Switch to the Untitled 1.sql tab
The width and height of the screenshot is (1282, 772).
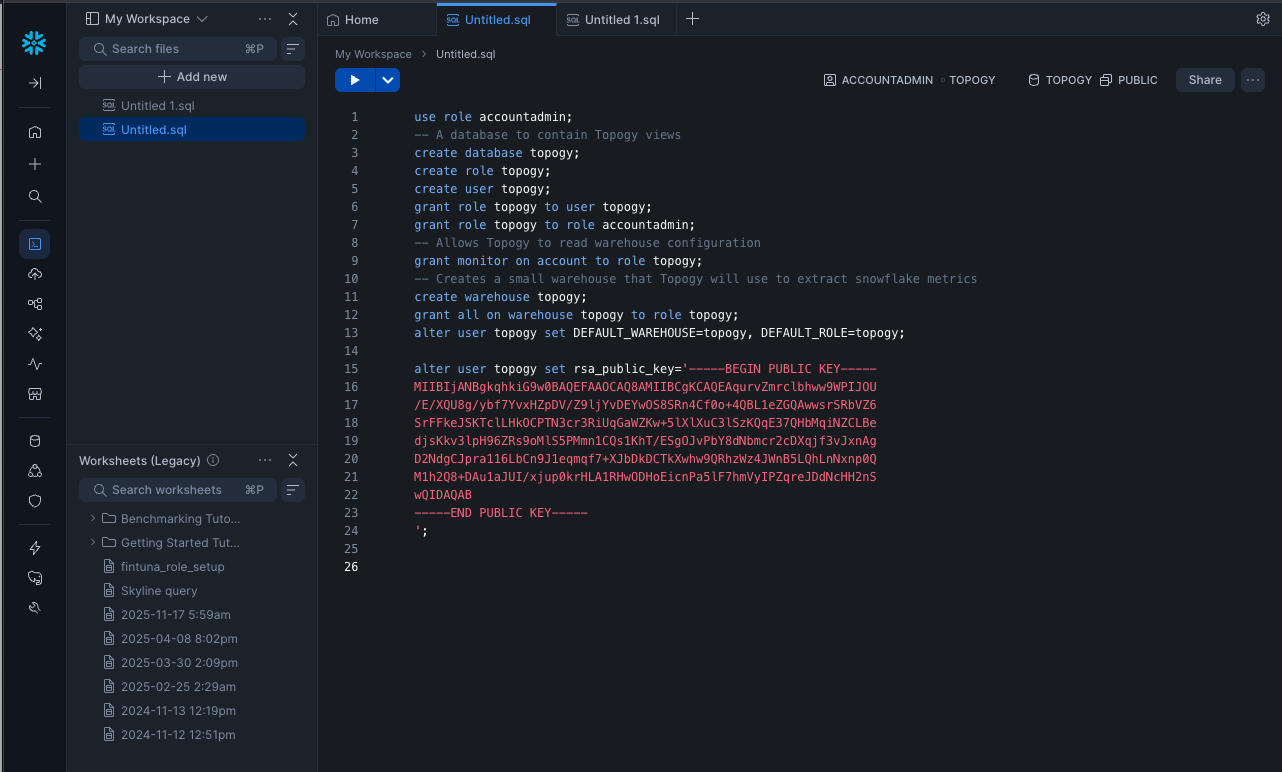pyautogui.click(x=611, y=19)
